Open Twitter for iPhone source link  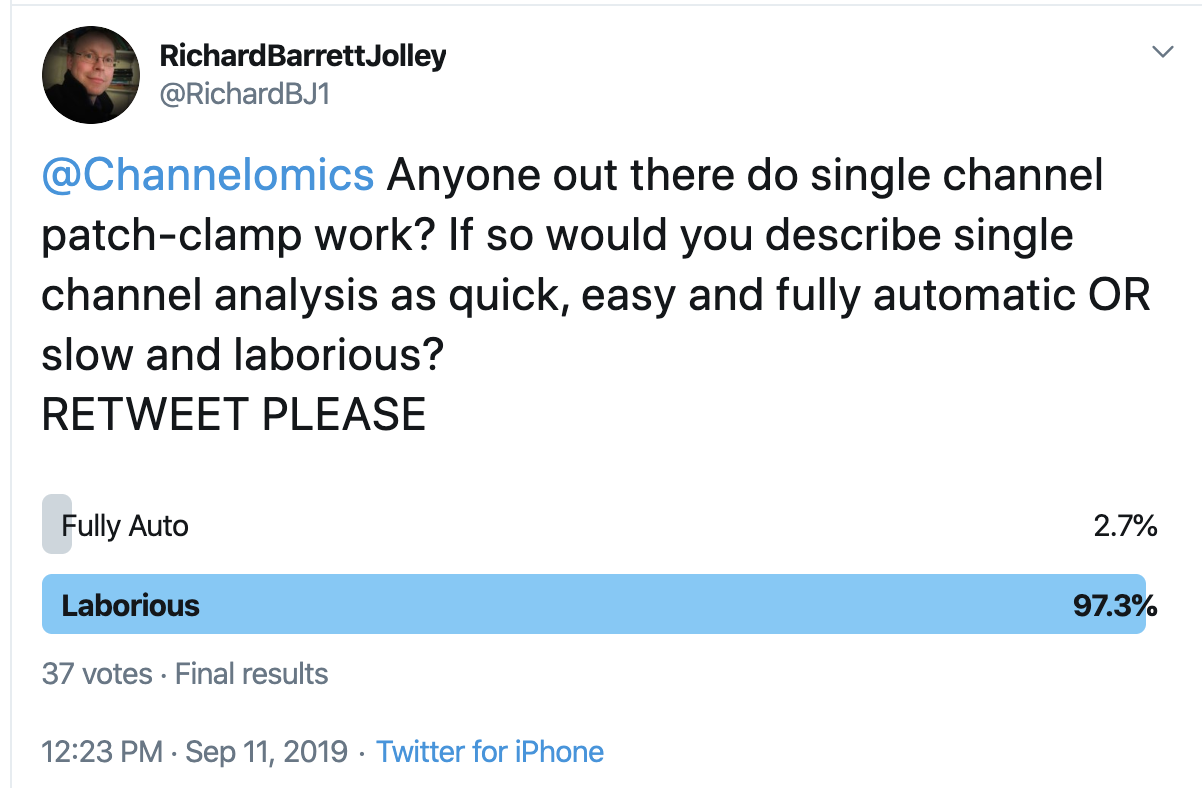(x=489, y=751)
